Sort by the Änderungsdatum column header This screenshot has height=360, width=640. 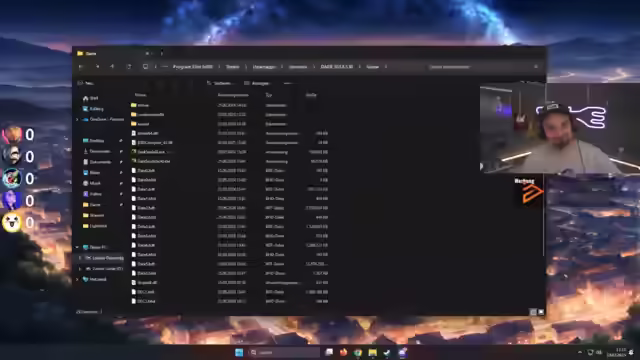coord(233,95)
